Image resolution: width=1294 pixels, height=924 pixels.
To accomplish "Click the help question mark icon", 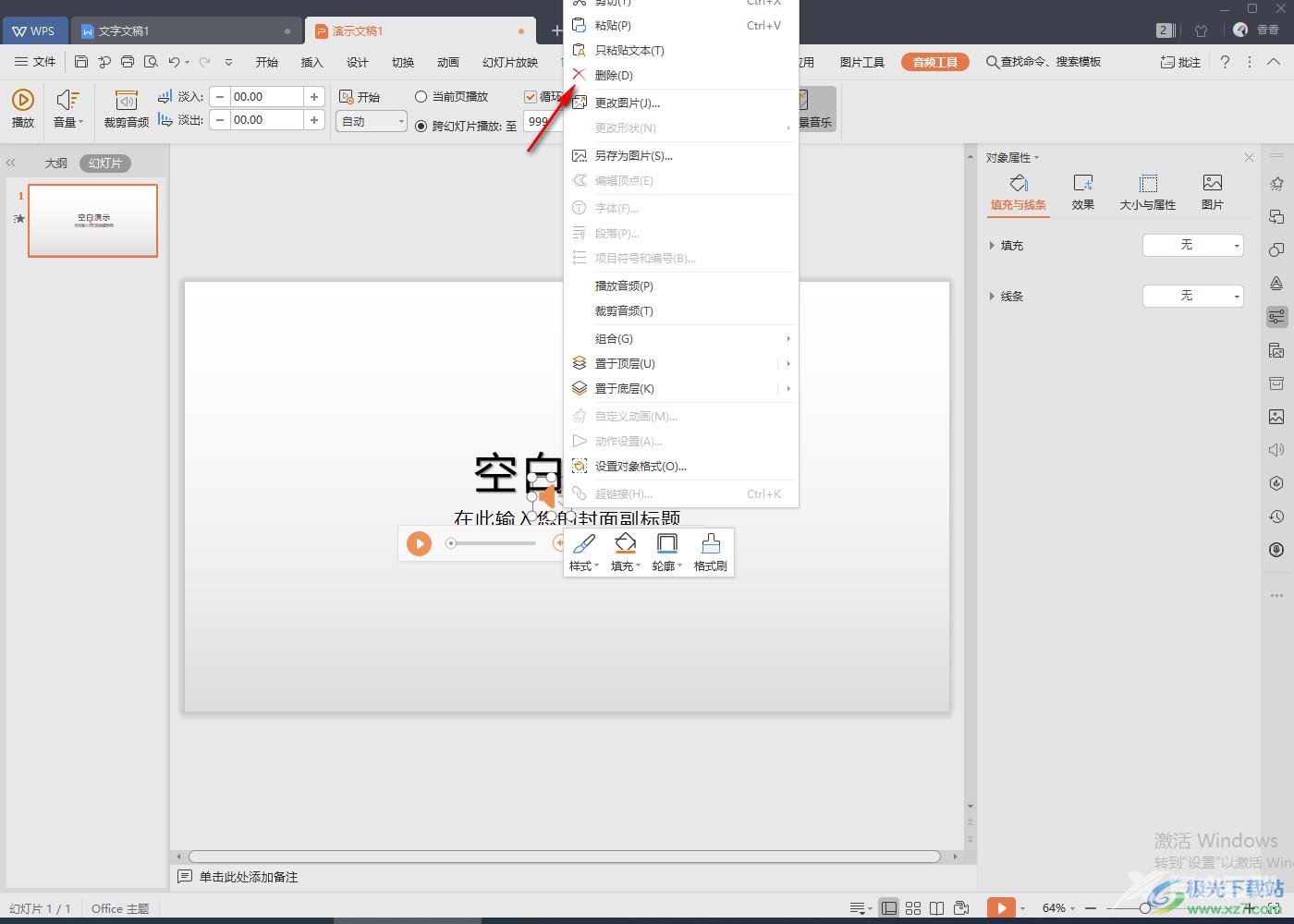I will click(x=1225, y=62).
